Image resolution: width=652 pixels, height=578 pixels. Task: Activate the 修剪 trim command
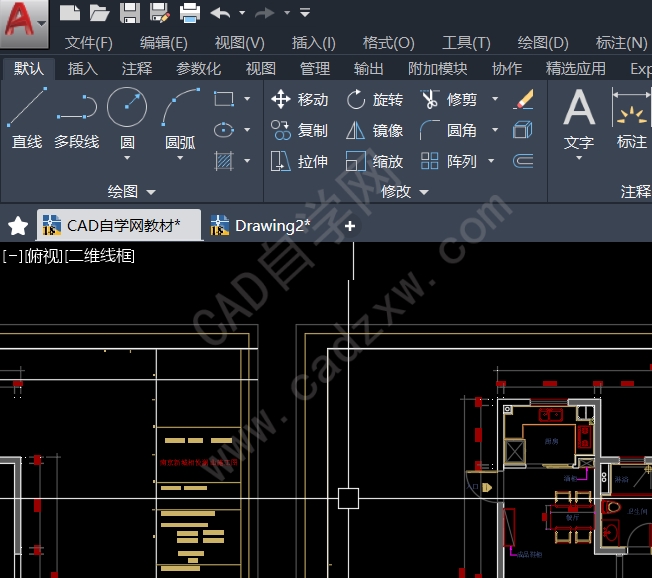pos(449,99)
